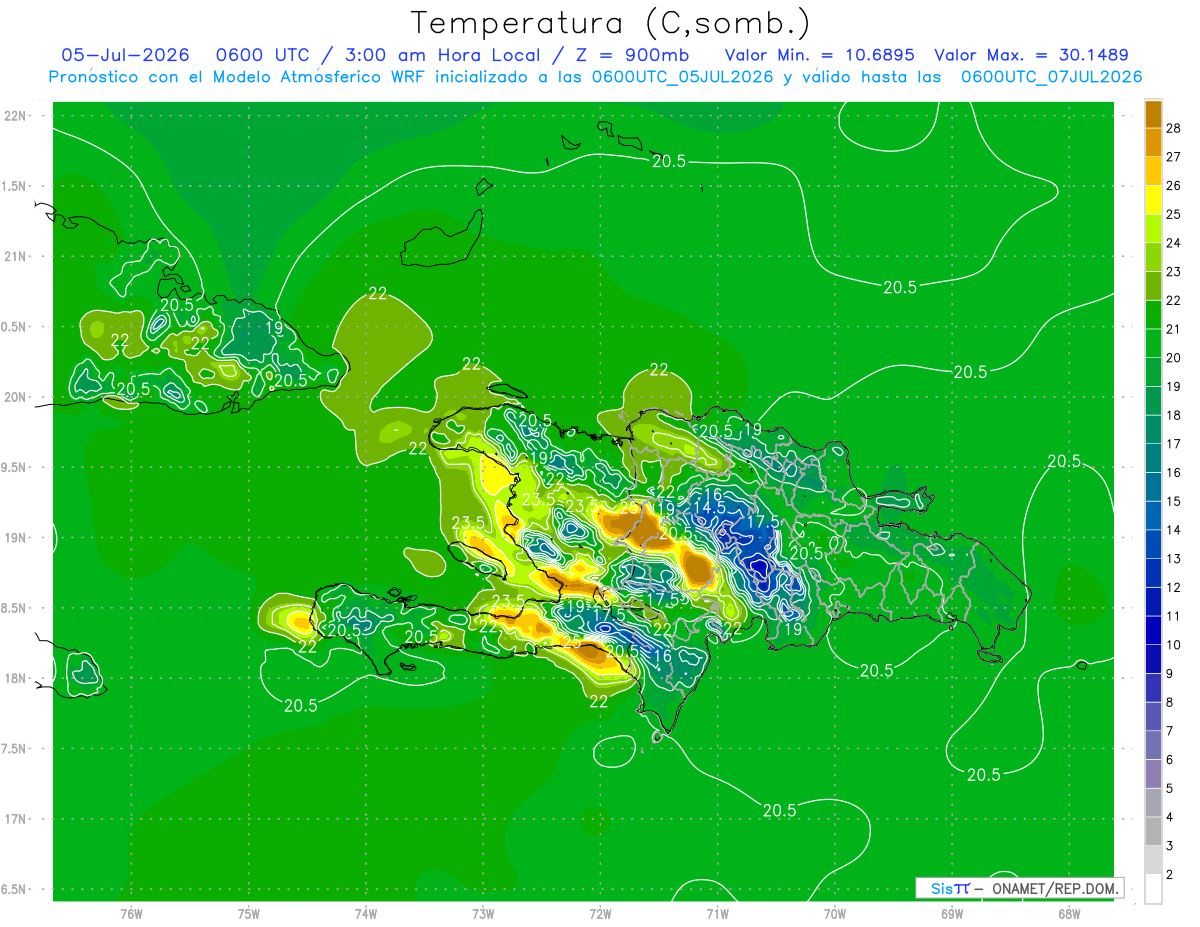
Task: Click the '22N' latitude axis label
Action: [x=16, y=116]
